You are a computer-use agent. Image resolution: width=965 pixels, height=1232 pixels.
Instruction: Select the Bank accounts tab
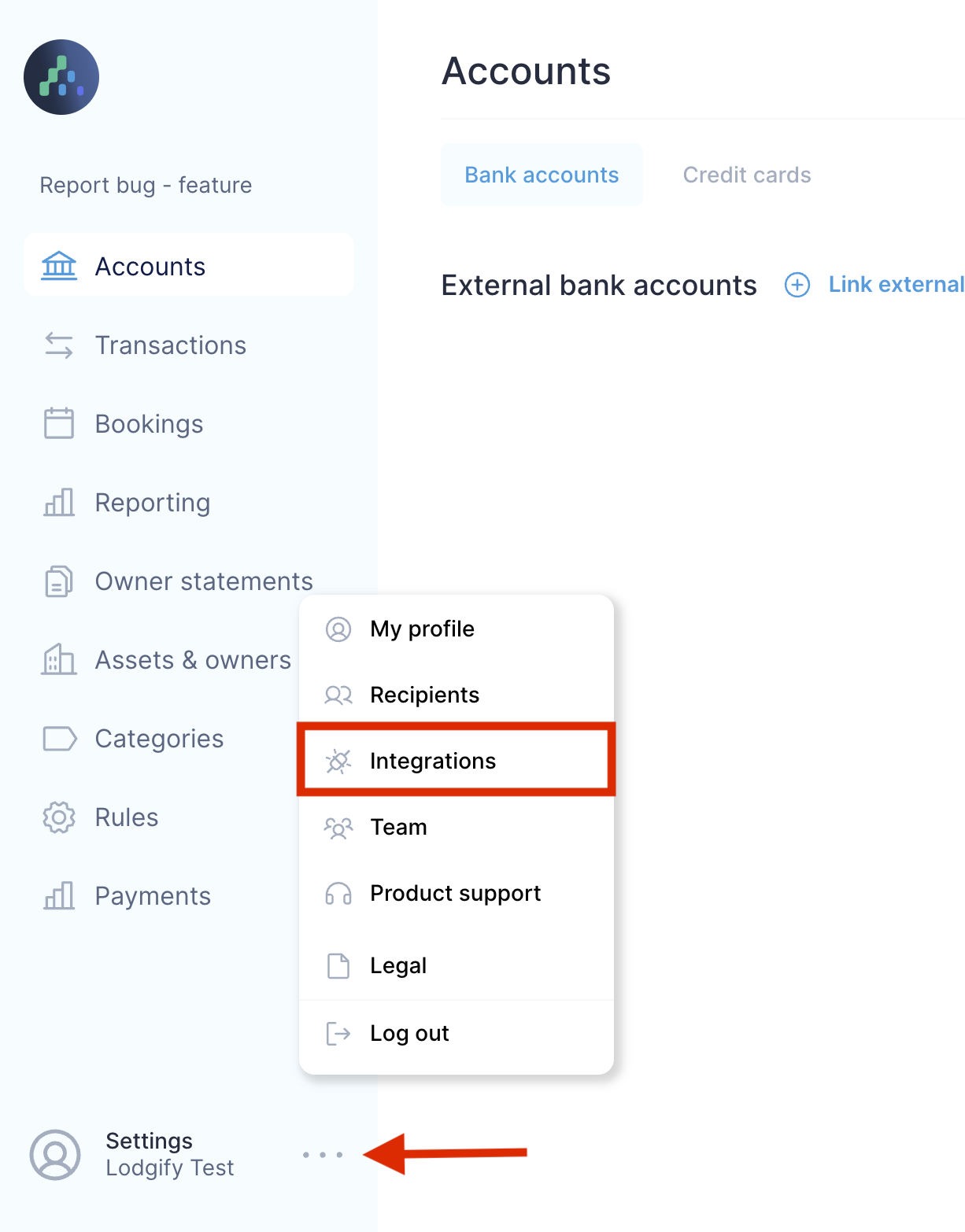pos(542,175)
